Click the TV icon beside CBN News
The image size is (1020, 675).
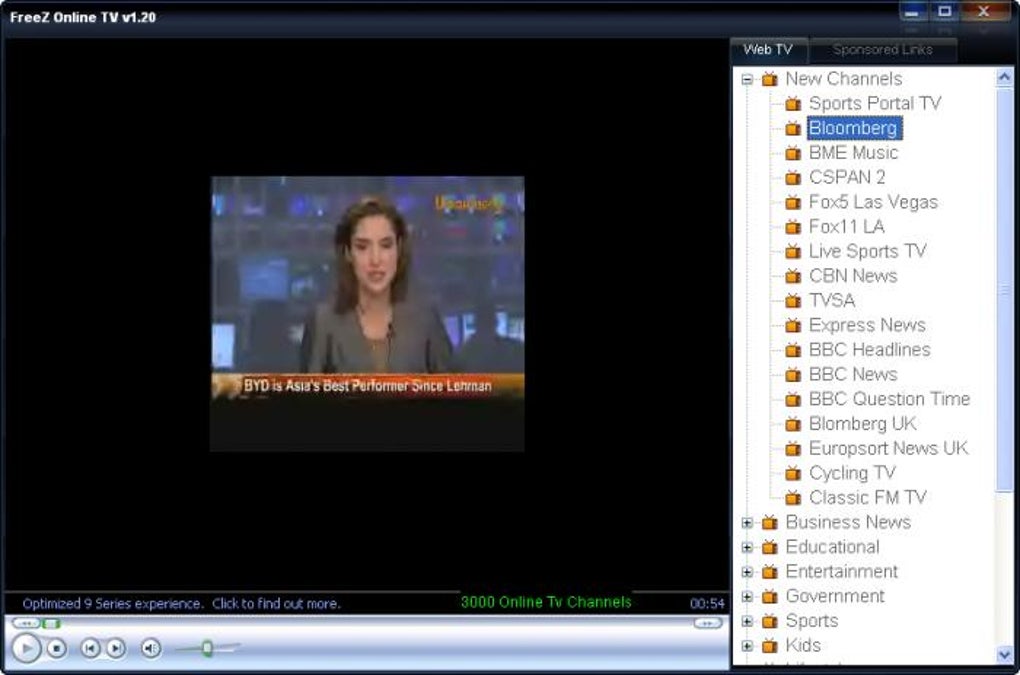(793, 276)
